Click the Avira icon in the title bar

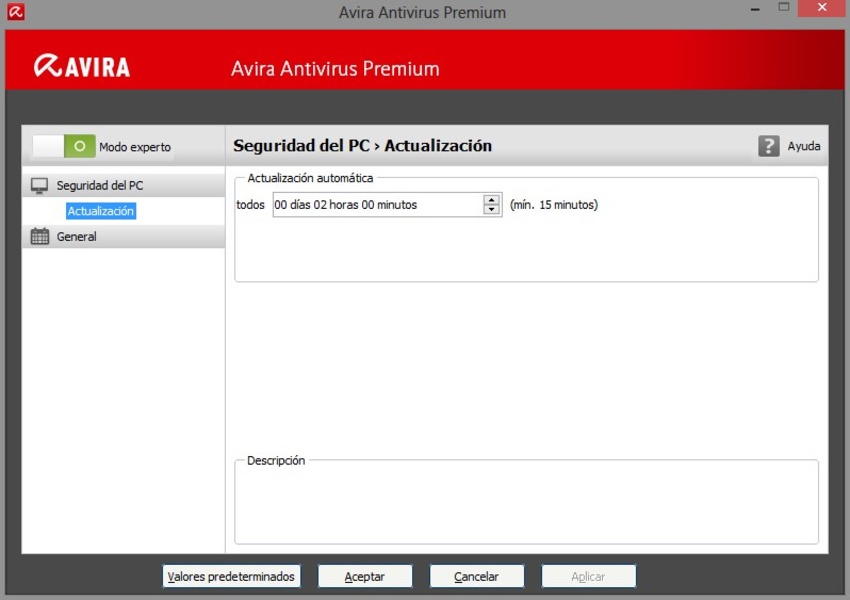(x=15, y=13)
